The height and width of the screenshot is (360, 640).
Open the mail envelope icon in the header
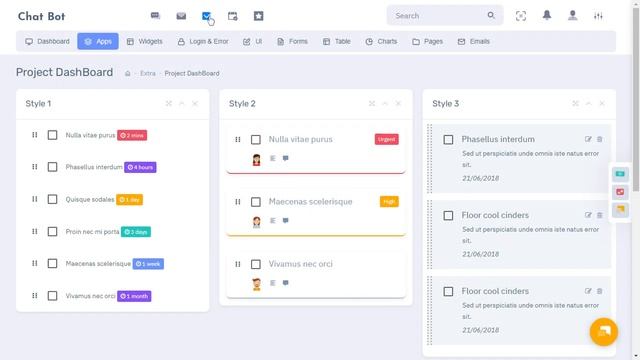tap(181, 16)
